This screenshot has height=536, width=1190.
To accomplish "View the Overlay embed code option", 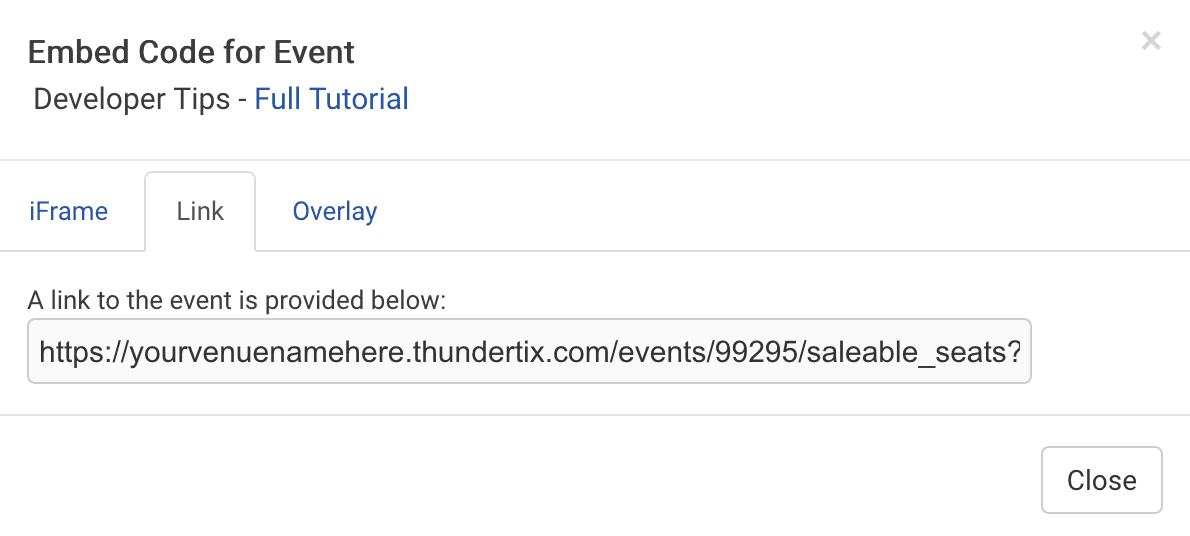I will point(334,212).
